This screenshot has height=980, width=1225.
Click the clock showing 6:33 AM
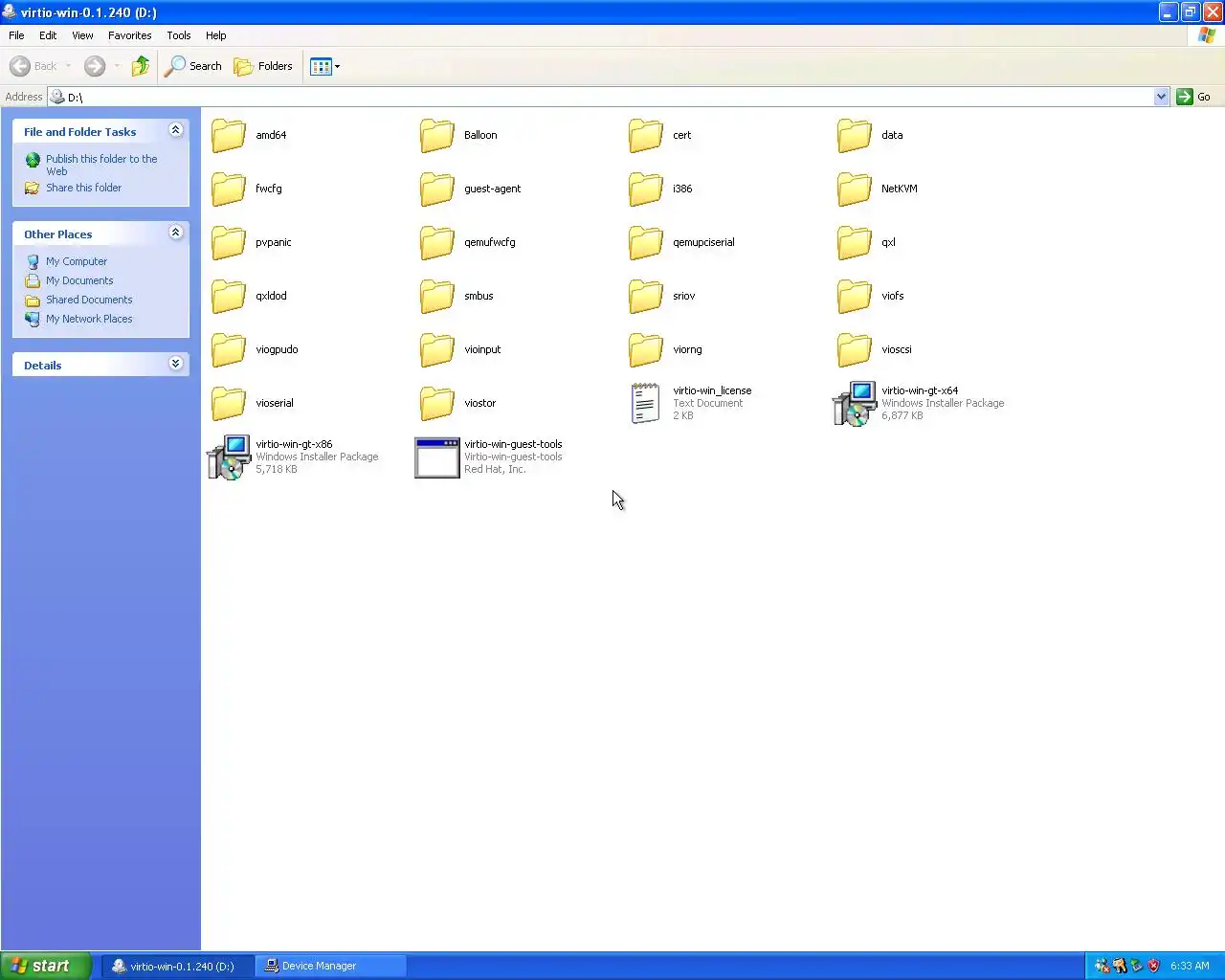tap(1190, 966)
